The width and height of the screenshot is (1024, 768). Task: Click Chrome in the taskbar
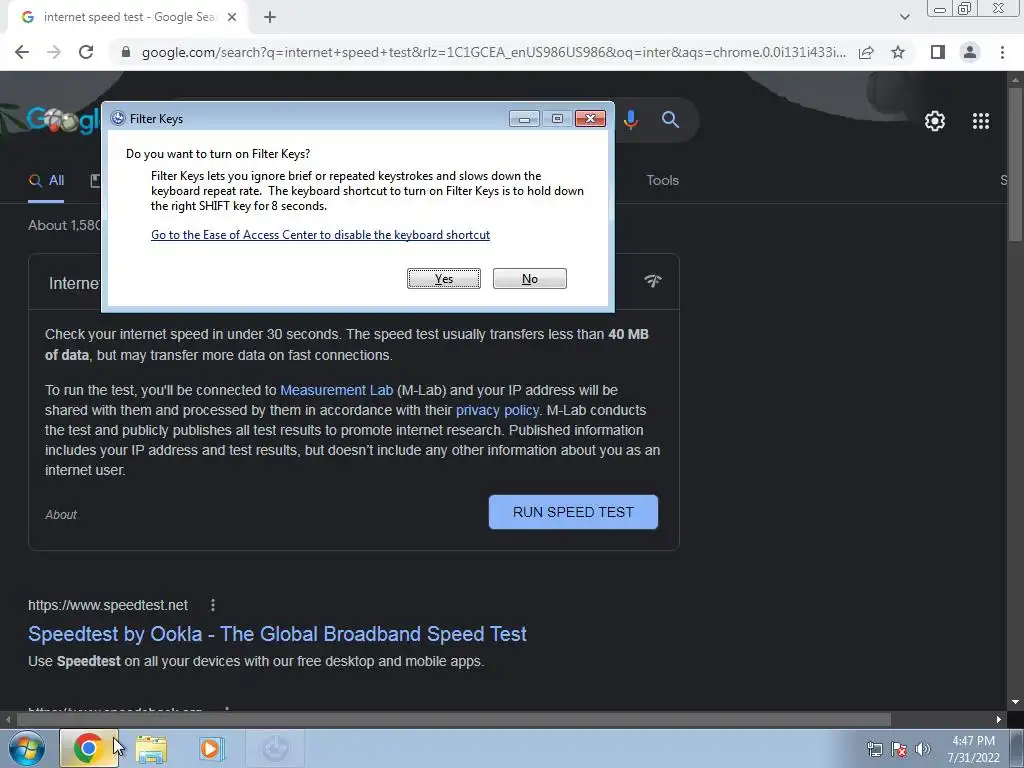89,748
